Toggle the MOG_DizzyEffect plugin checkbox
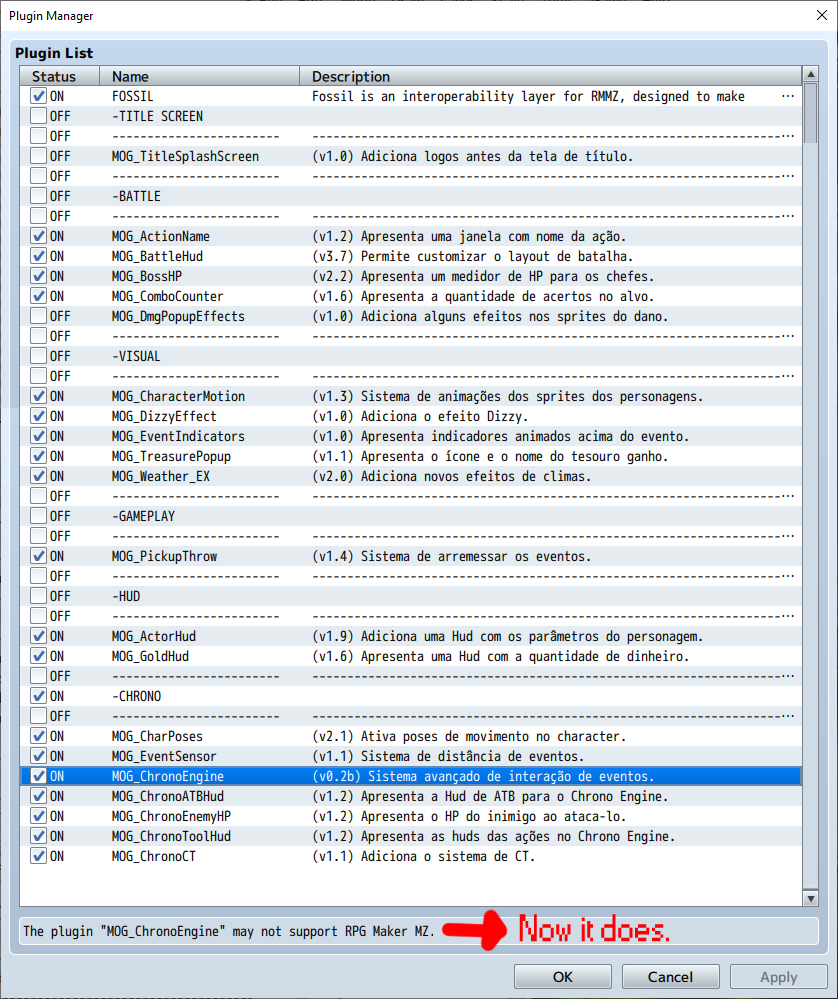Image resolution: width=838 pixels, height=999 pixels. pos(38,416)
